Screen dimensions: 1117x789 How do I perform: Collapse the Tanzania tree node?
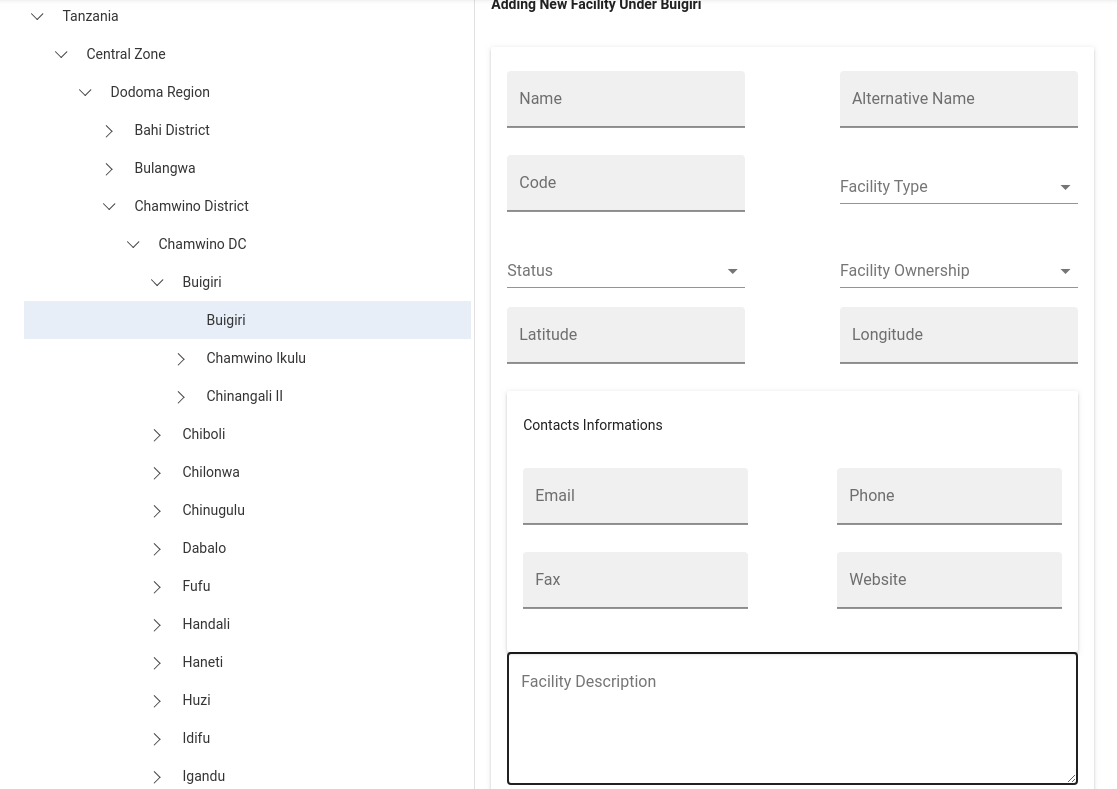(38, 16)
